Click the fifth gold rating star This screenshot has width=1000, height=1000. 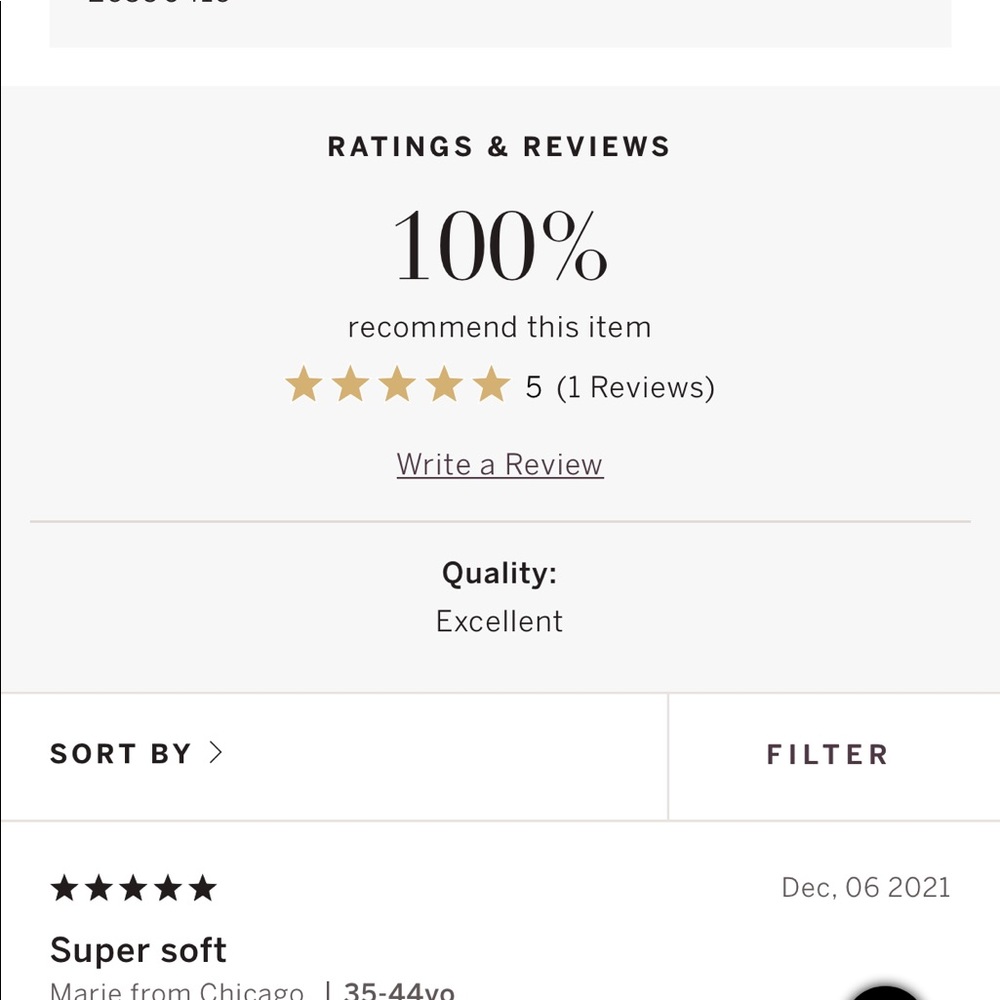[x=492, y=384]
